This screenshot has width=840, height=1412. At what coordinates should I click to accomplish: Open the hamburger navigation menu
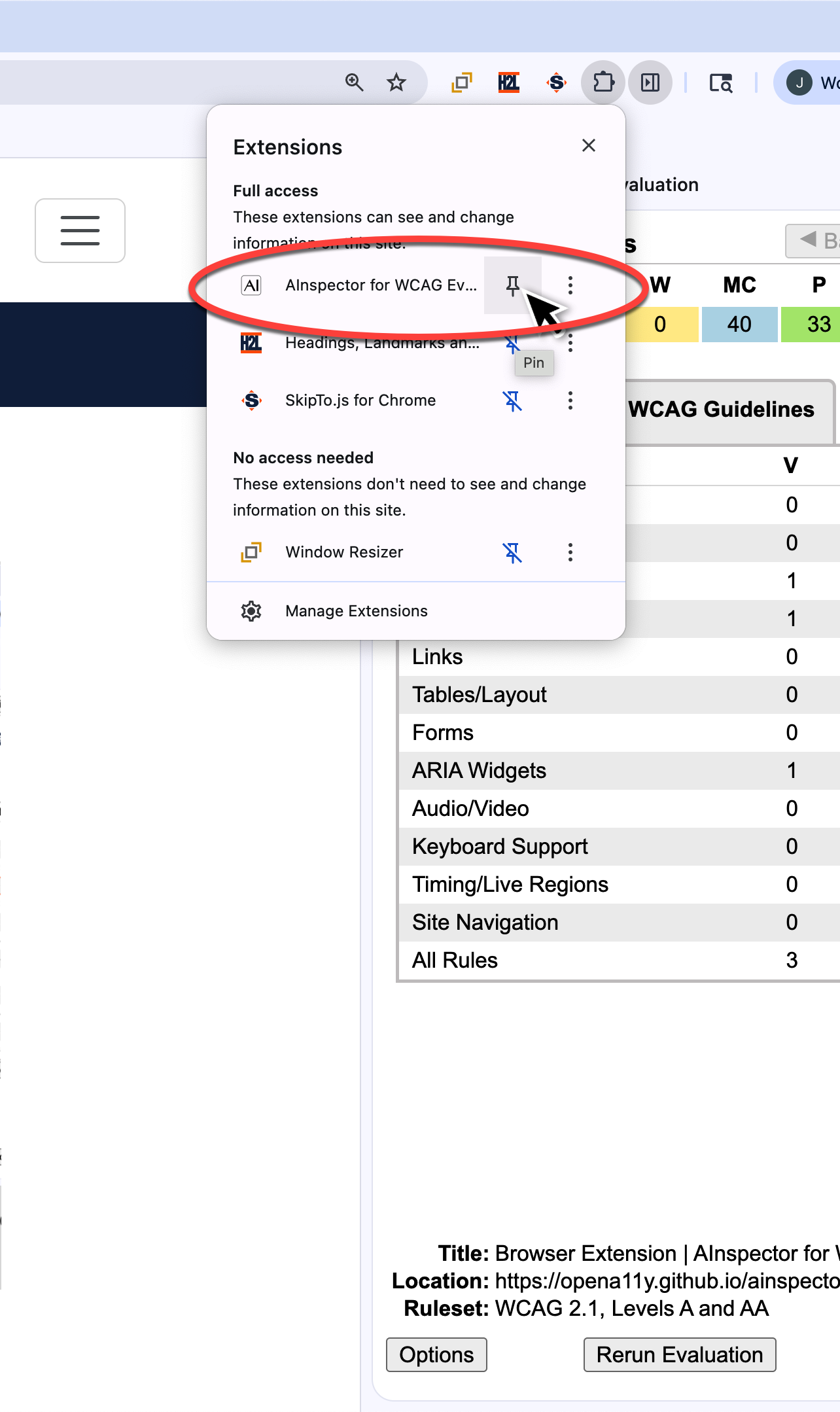(x=80, y=230)
